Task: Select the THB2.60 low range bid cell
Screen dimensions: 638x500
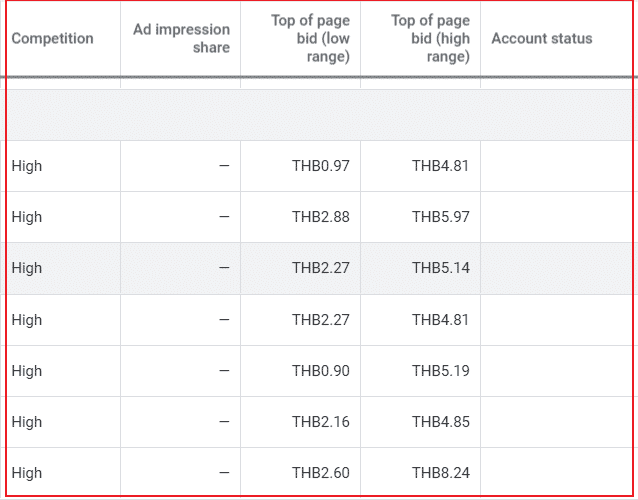Action: click(x=320, y=473)
